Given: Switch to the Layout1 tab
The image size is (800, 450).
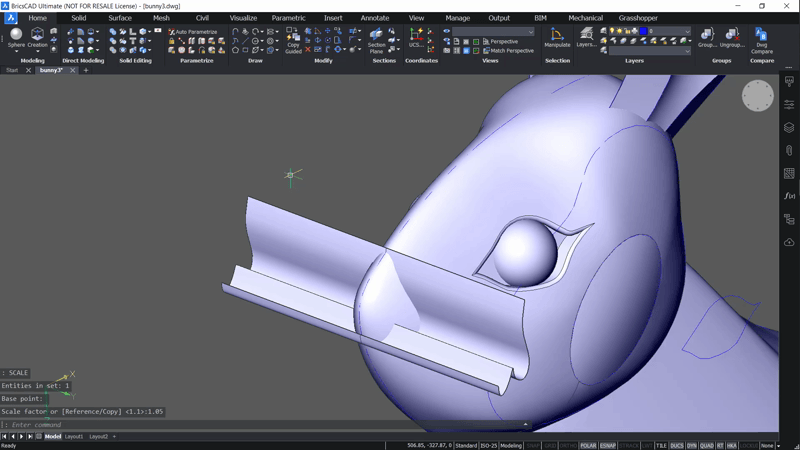Looking at the screenshot, I should (x=74, y=436).
